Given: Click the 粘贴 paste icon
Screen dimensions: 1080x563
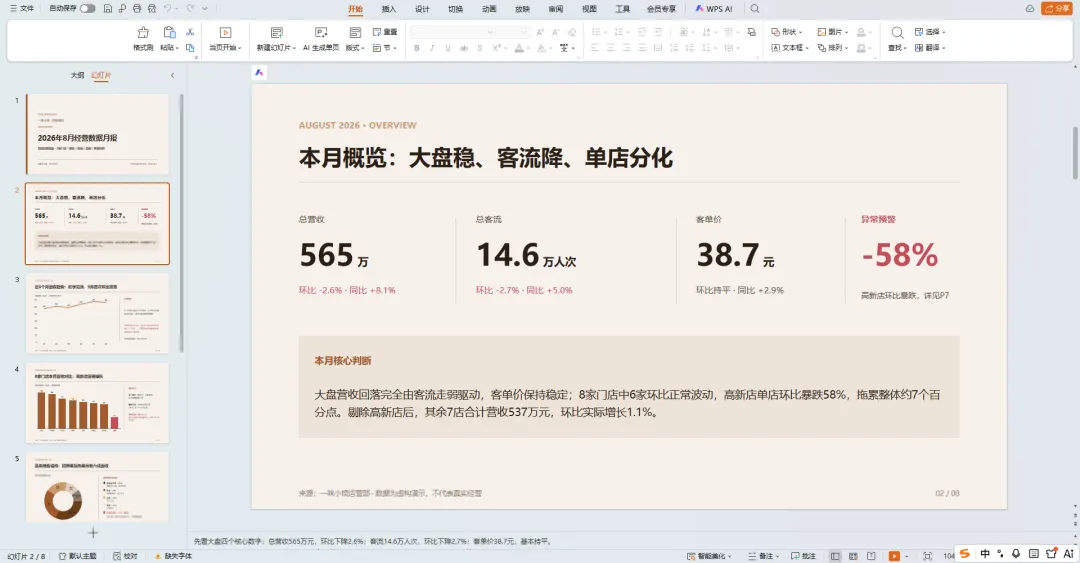Looking at the screenshot, I should (169, 32).
